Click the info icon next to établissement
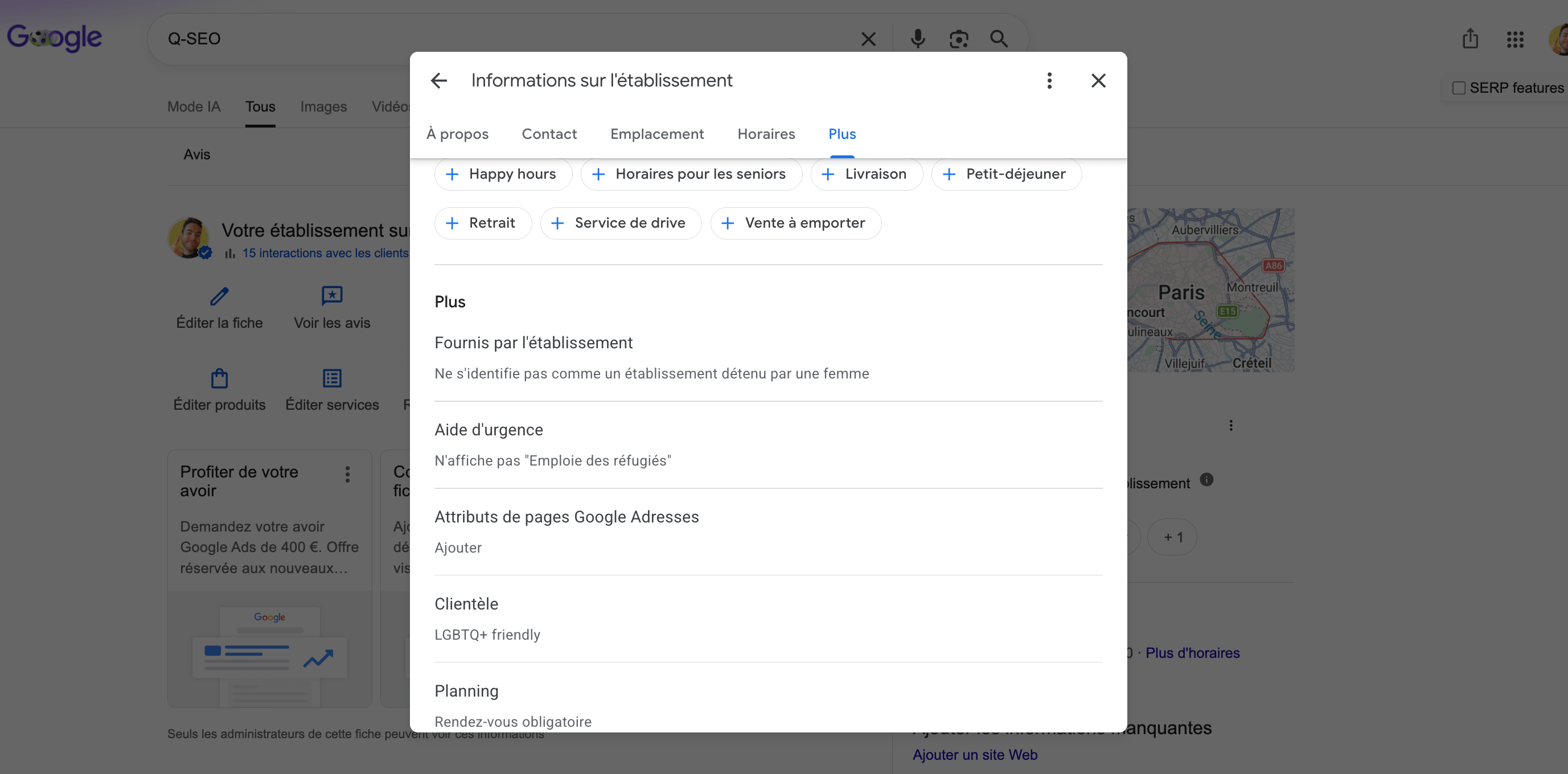The width and height of the screenshot is (1568, 774). (x=1206, y=480)
